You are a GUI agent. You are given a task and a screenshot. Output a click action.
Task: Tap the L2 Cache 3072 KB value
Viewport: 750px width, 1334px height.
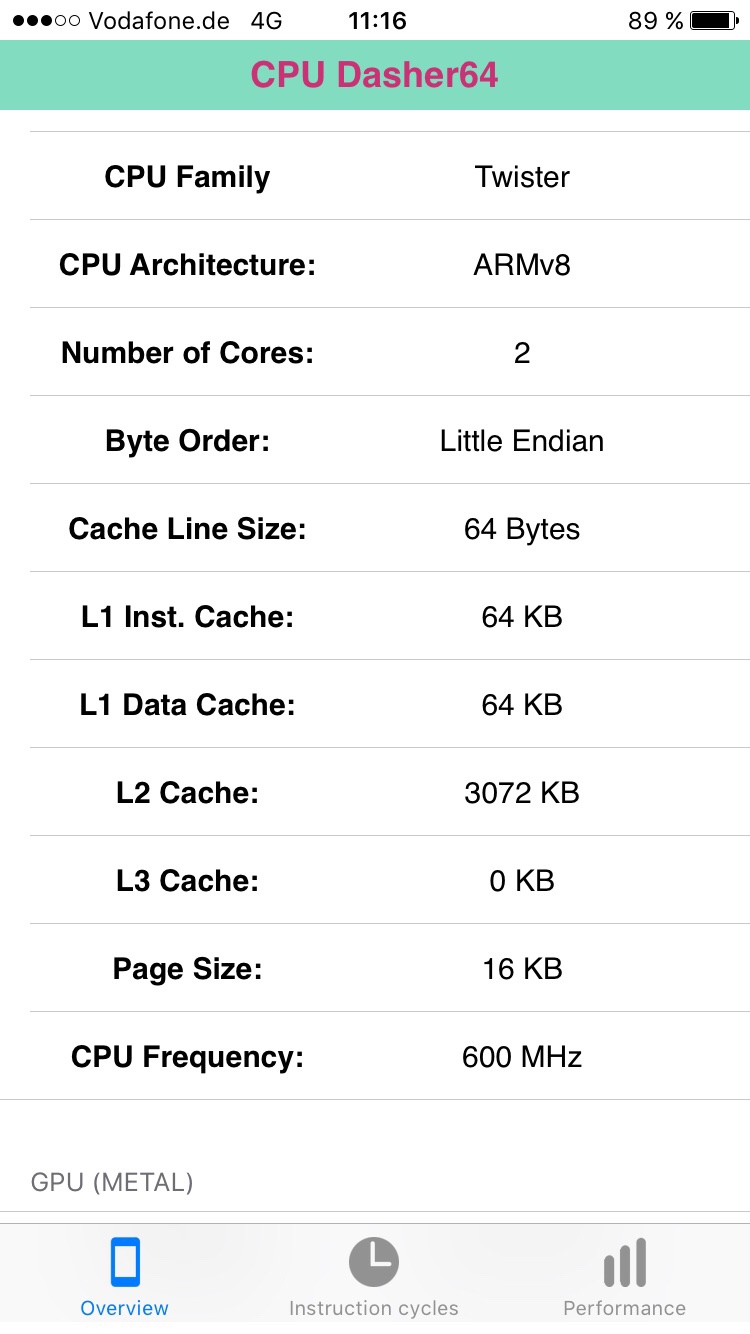tap(522, 793)
